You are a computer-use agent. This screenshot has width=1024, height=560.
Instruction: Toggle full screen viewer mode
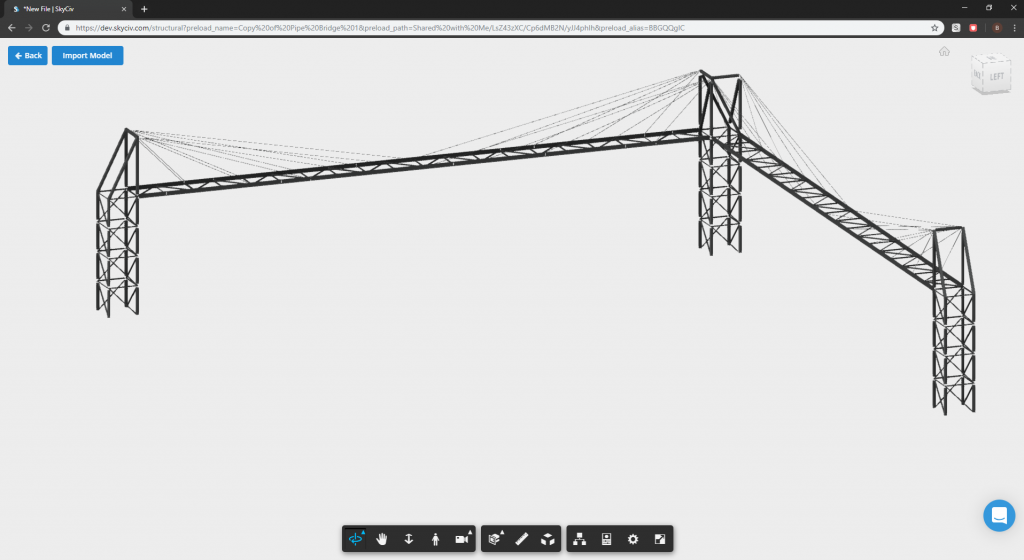point(660,539)
